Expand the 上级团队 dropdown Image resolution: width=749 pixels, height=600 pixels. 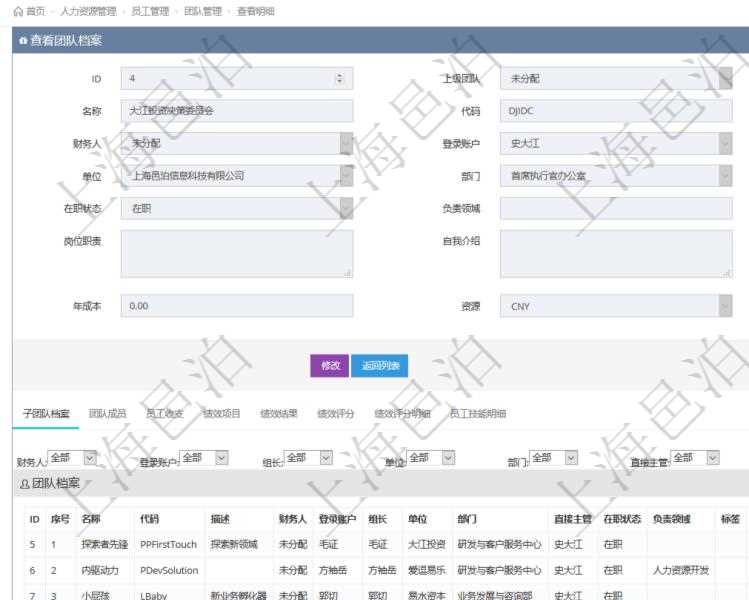point(726,78)
